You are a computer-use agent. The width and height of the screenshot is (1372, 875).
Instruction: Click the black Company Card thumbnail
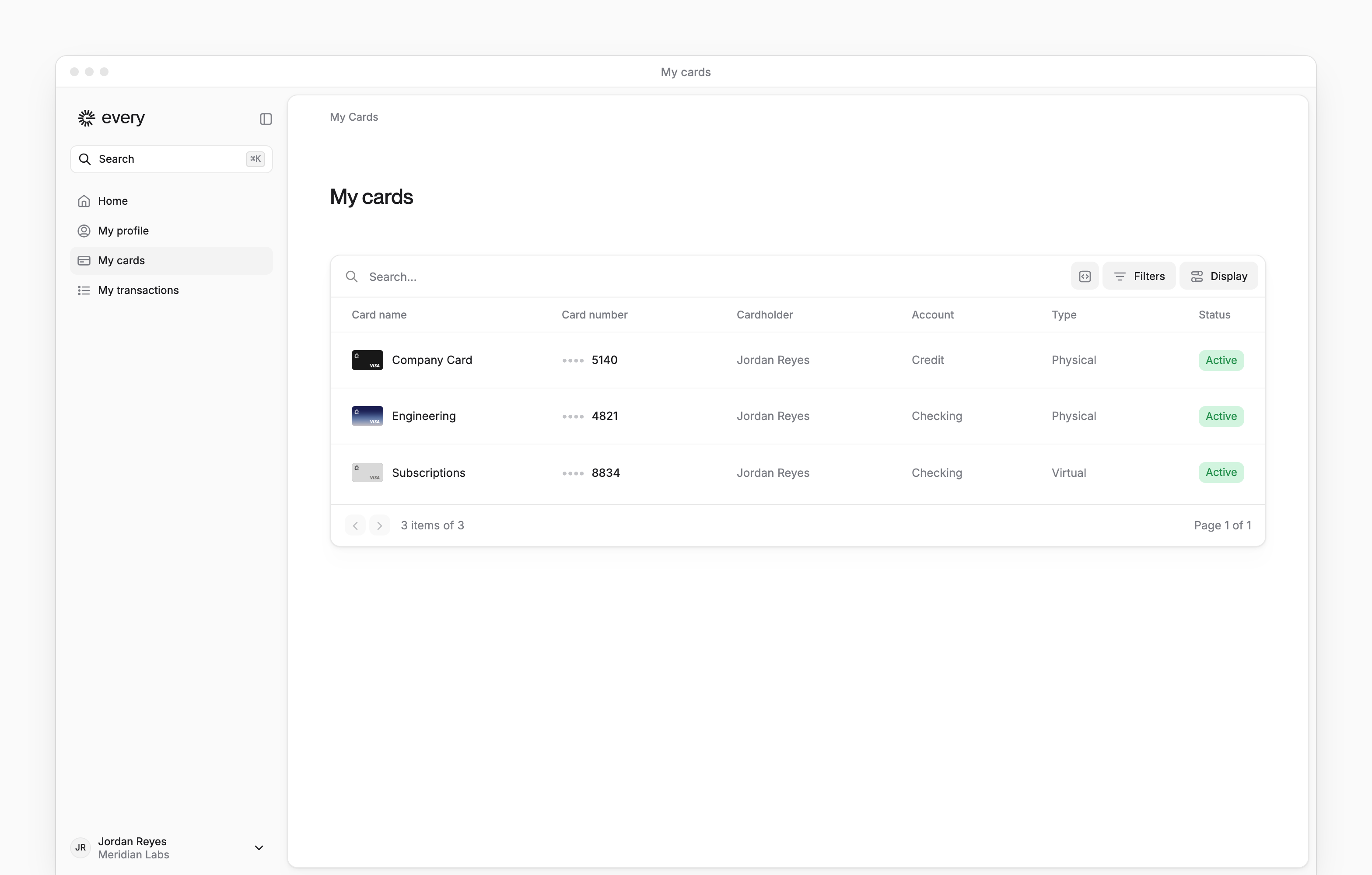coord(367,360)
